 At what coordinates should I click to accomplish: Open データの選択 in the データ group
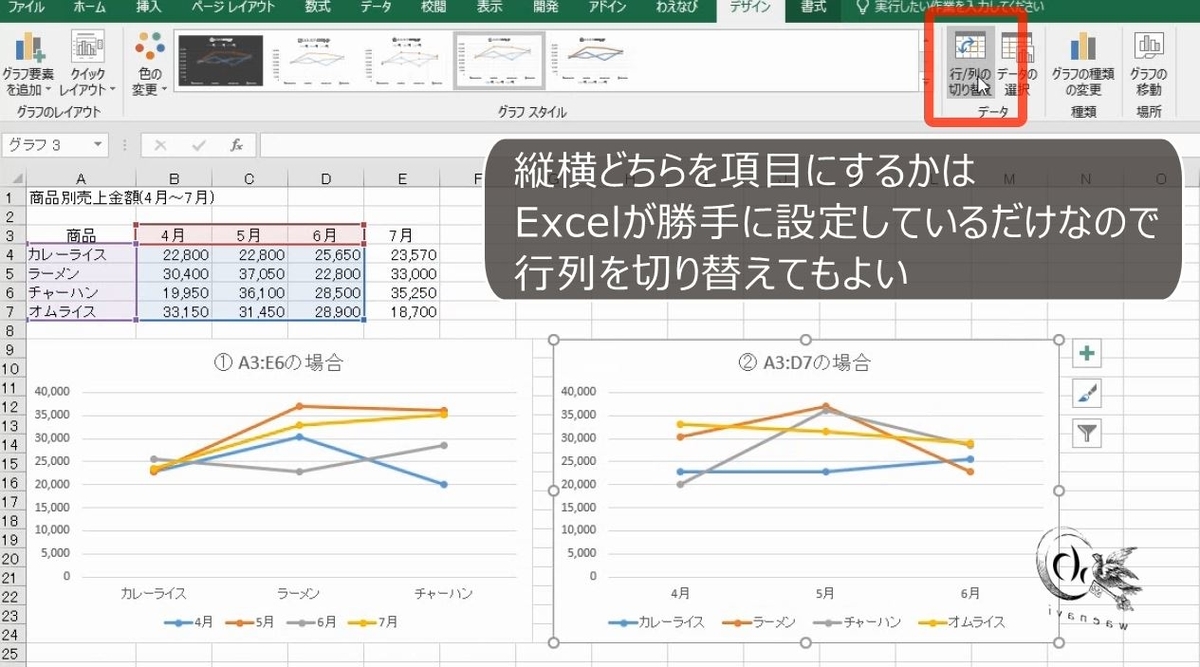[1016, 62]
